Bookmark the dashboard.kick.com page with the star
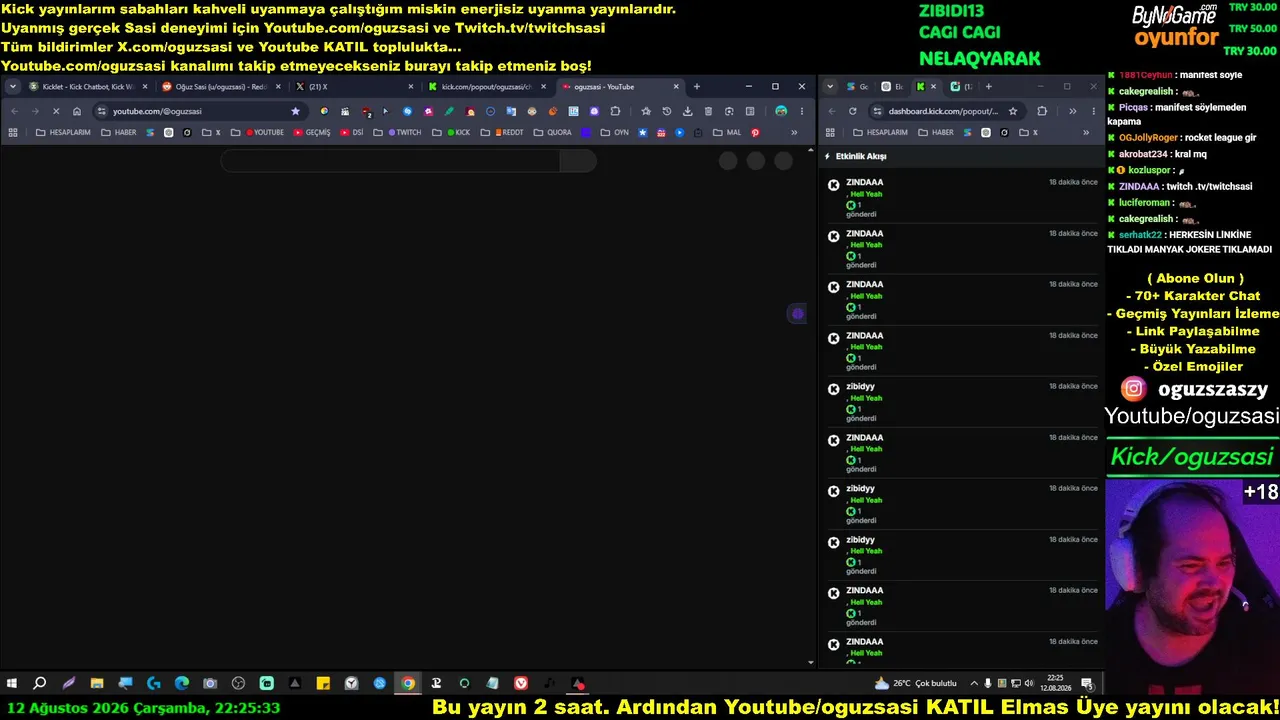This screenshot has height=720, width=1280. click(x=1013, y=111)
